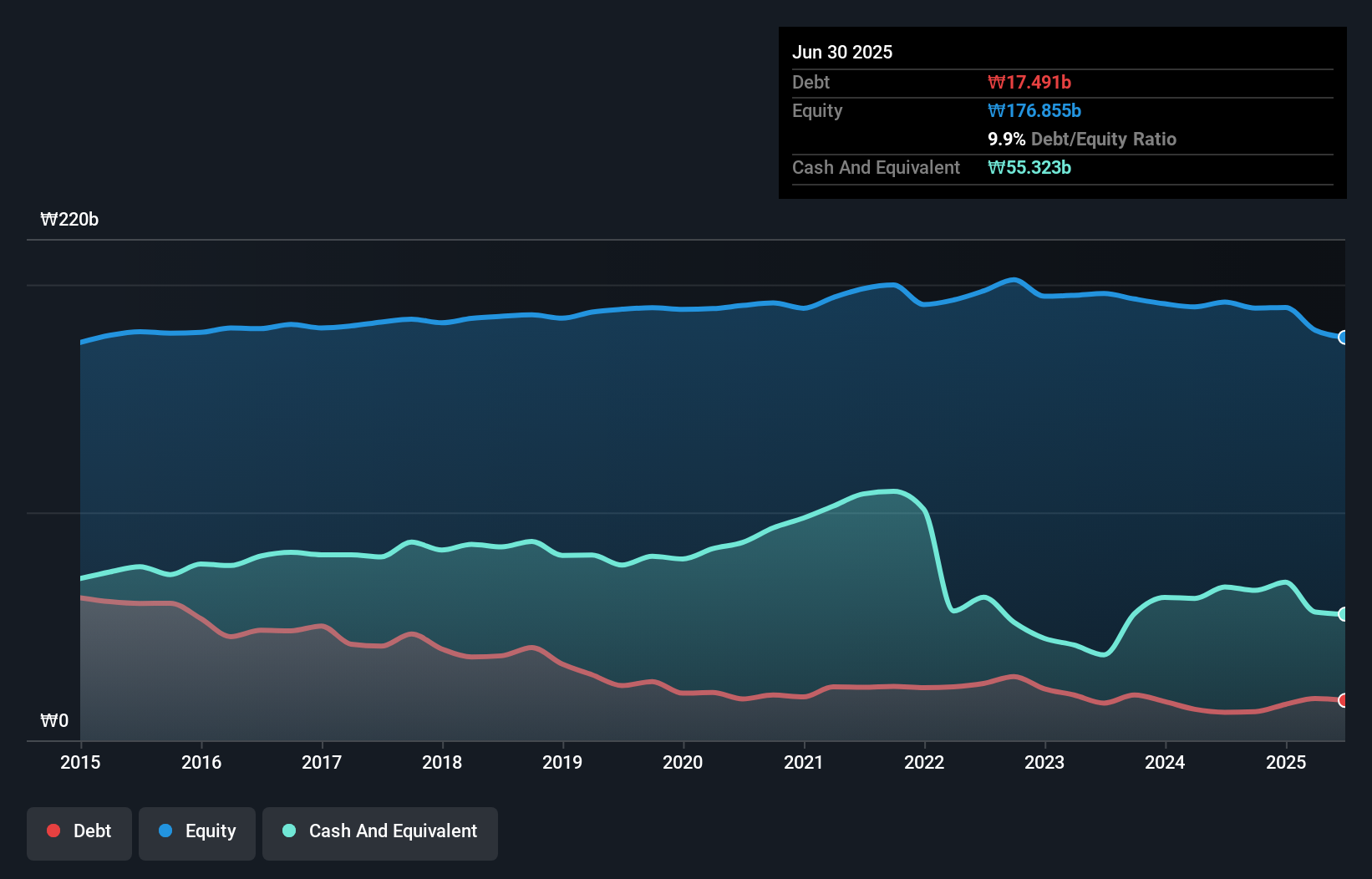Expand the Debt/Equity Ratio row
This screenshot has height=879, width=1372.
1082,140
